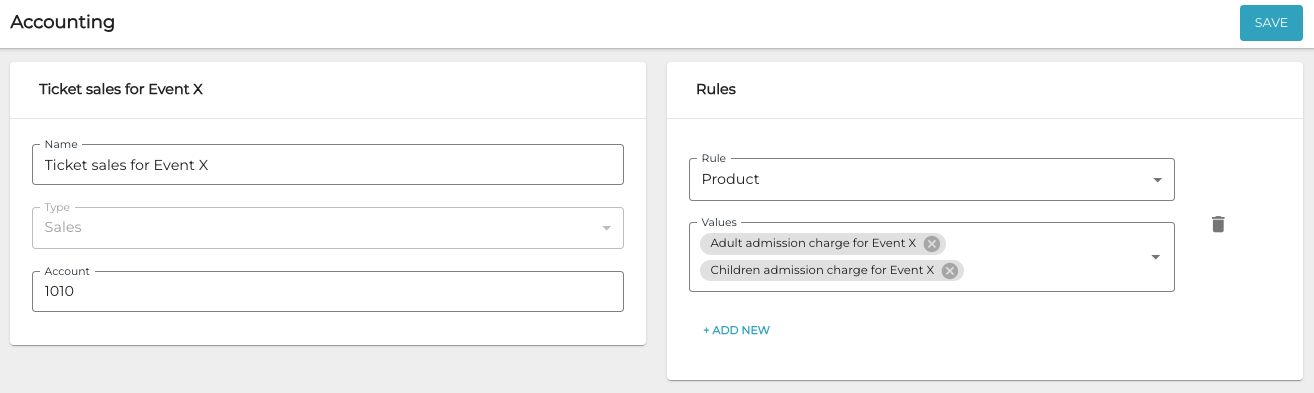This screenshot has height=393, width=1314.
Task: Add a new rule
Action: (736, 330)
